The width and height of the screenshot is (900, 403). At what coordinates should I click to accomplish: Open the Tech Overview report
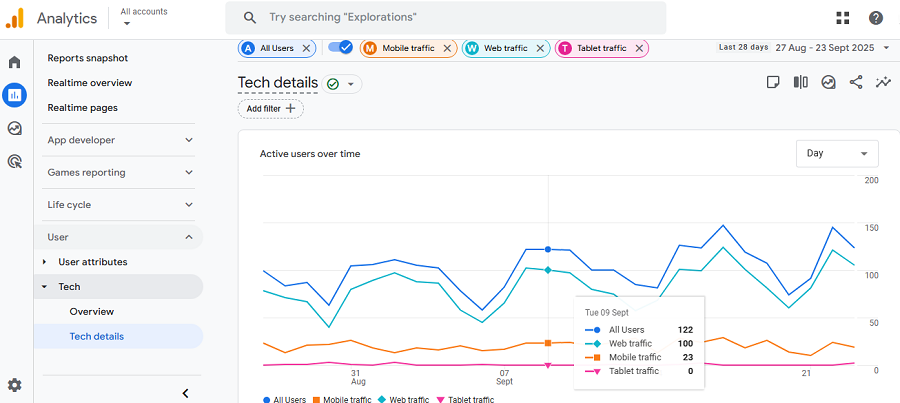point(92,312)
